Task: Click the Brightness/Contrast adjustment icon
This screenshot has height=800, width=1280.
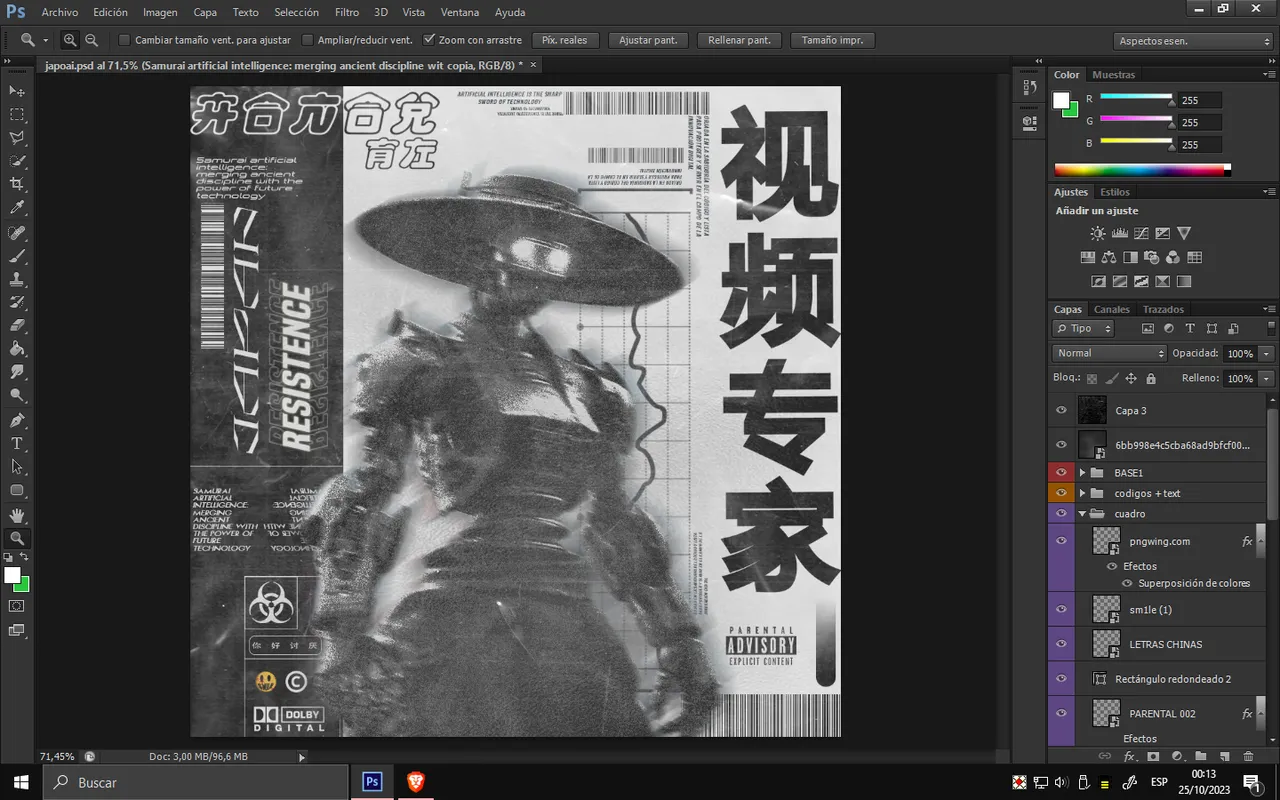Action: (x=1098, y=233)
